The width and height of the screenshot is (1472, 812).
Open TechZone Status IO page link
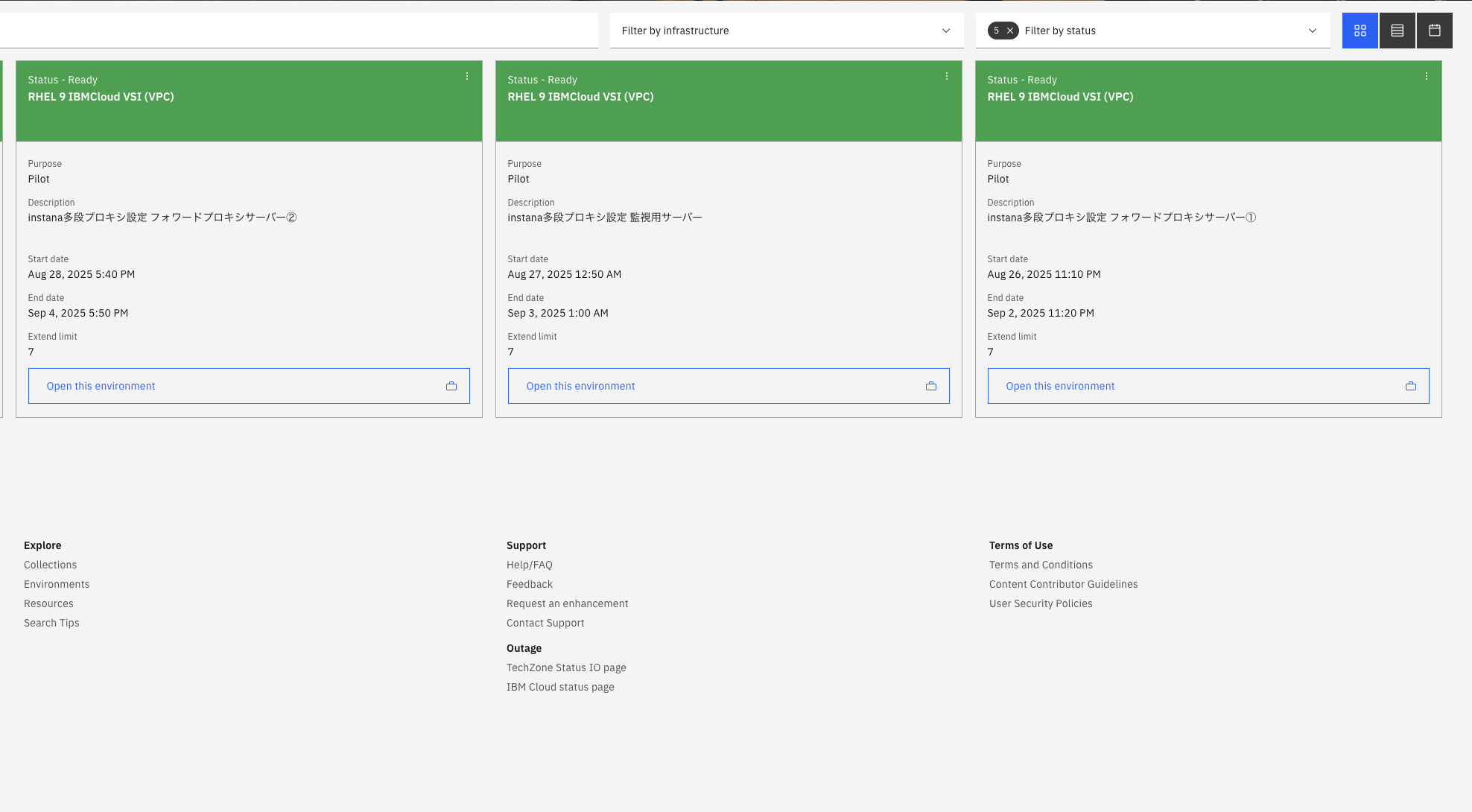[x=566, y=667]
